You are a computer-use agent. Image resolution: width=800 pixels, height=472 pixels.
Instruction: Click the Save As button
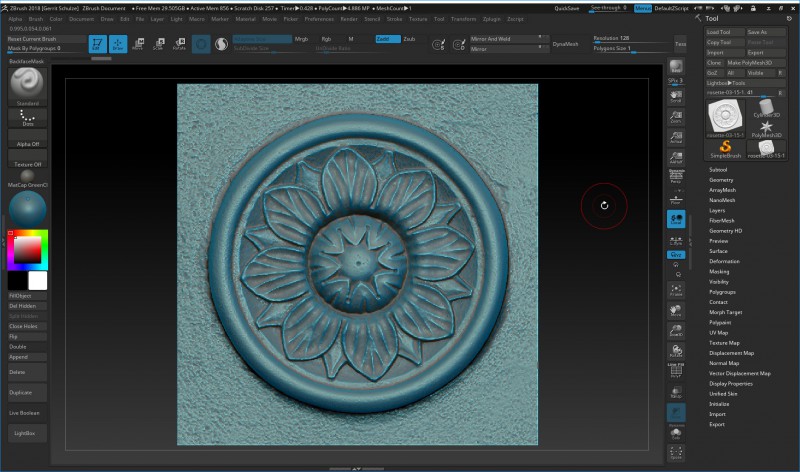(766, 32)
